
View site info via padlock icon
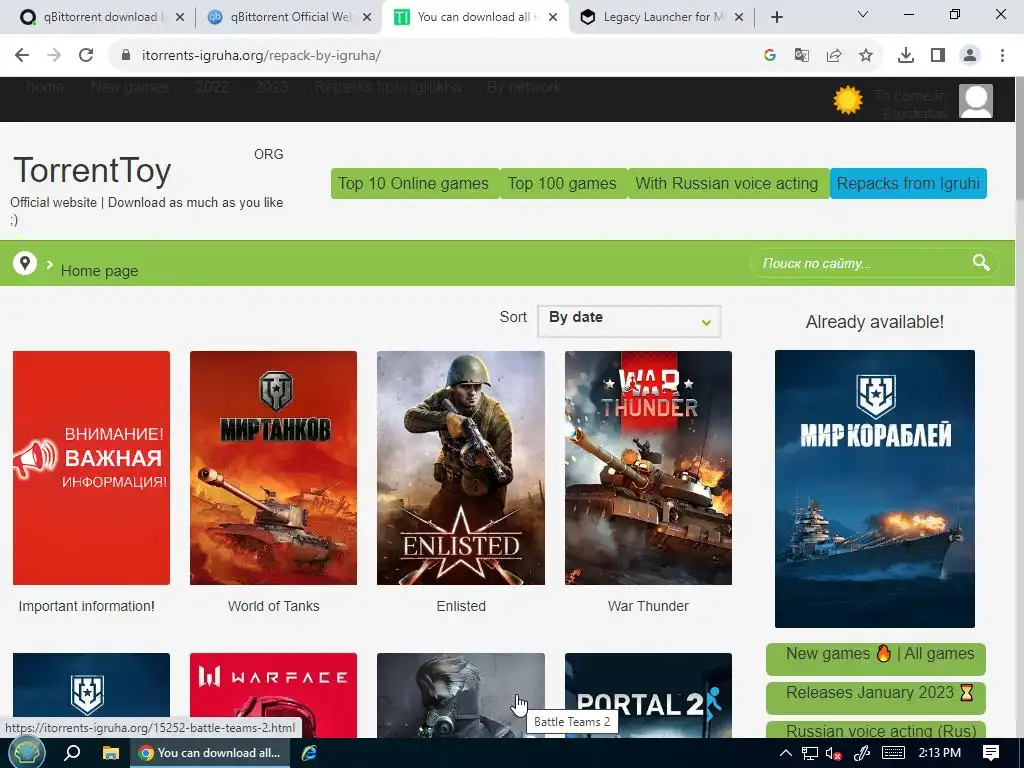tap(126, 56)
